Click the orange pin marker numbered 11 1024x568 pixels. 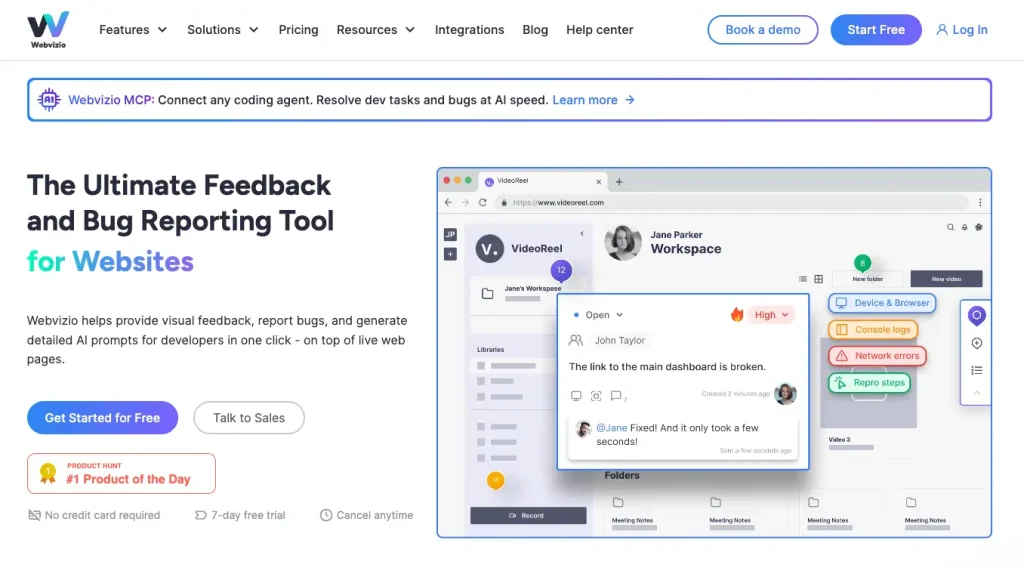[x=494, y=481]
